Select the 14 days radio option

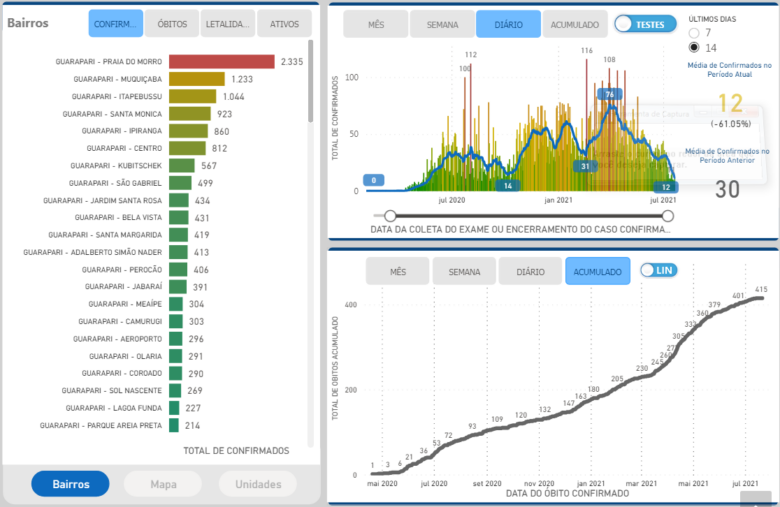click(695, 48)
